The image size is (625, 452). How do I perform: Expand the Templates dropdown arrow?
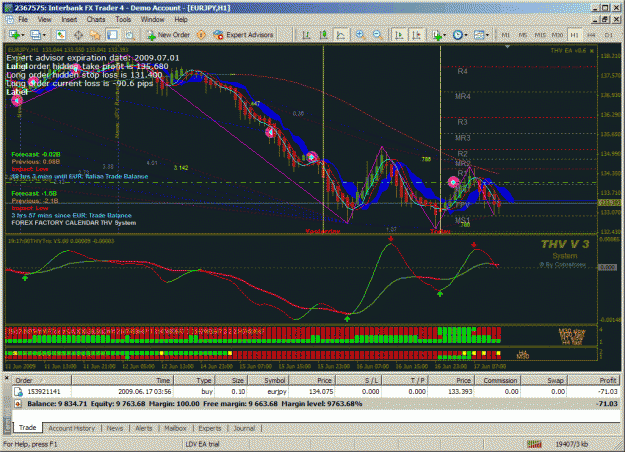coord(487,35)
